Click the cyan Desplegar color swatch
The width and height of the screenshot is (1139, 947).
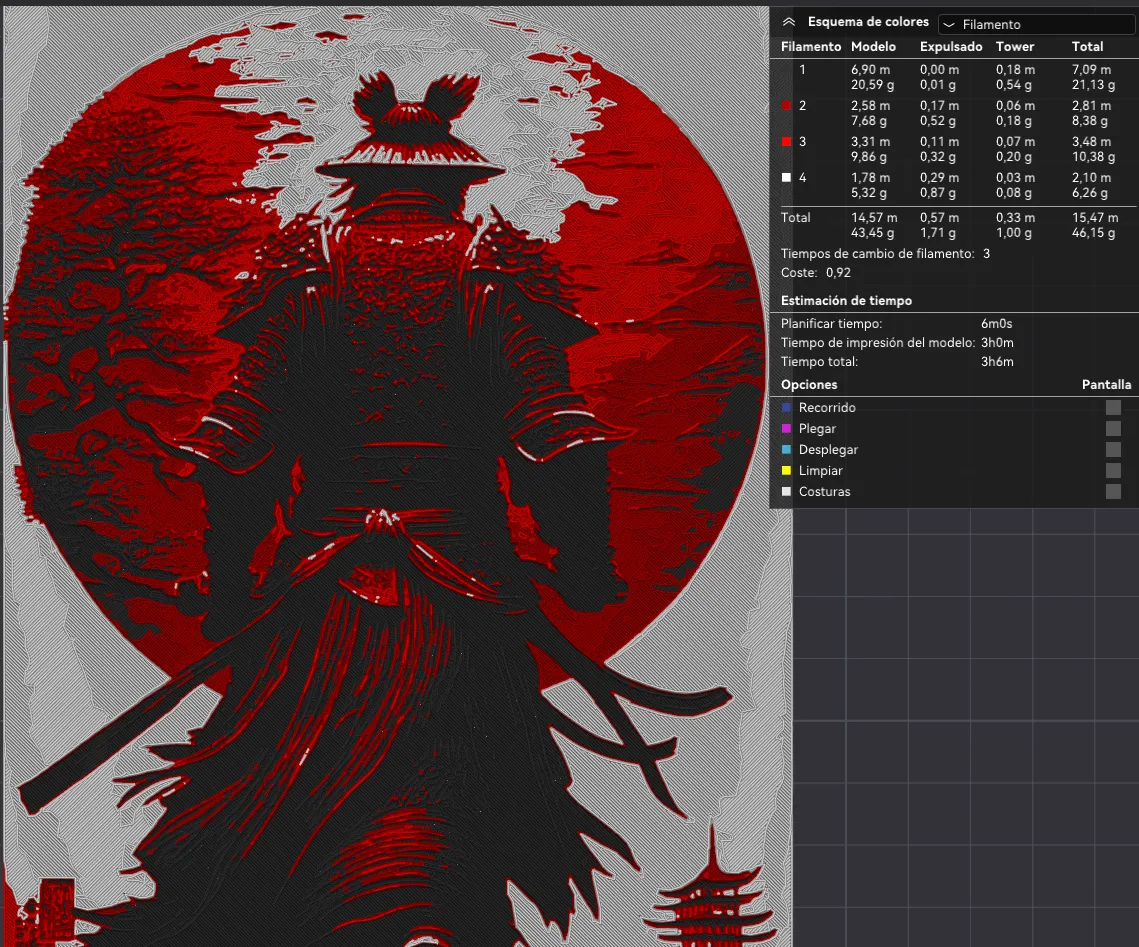(786, 450)
